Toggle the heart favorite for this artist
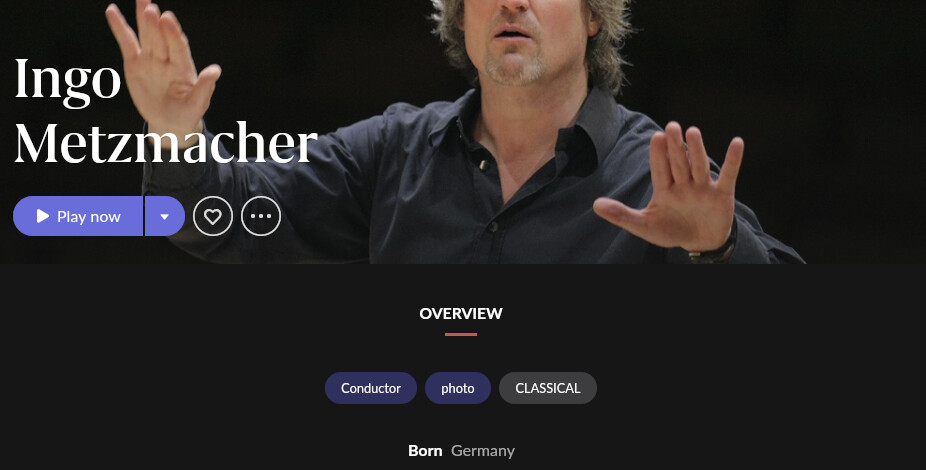 coord(213,216)
